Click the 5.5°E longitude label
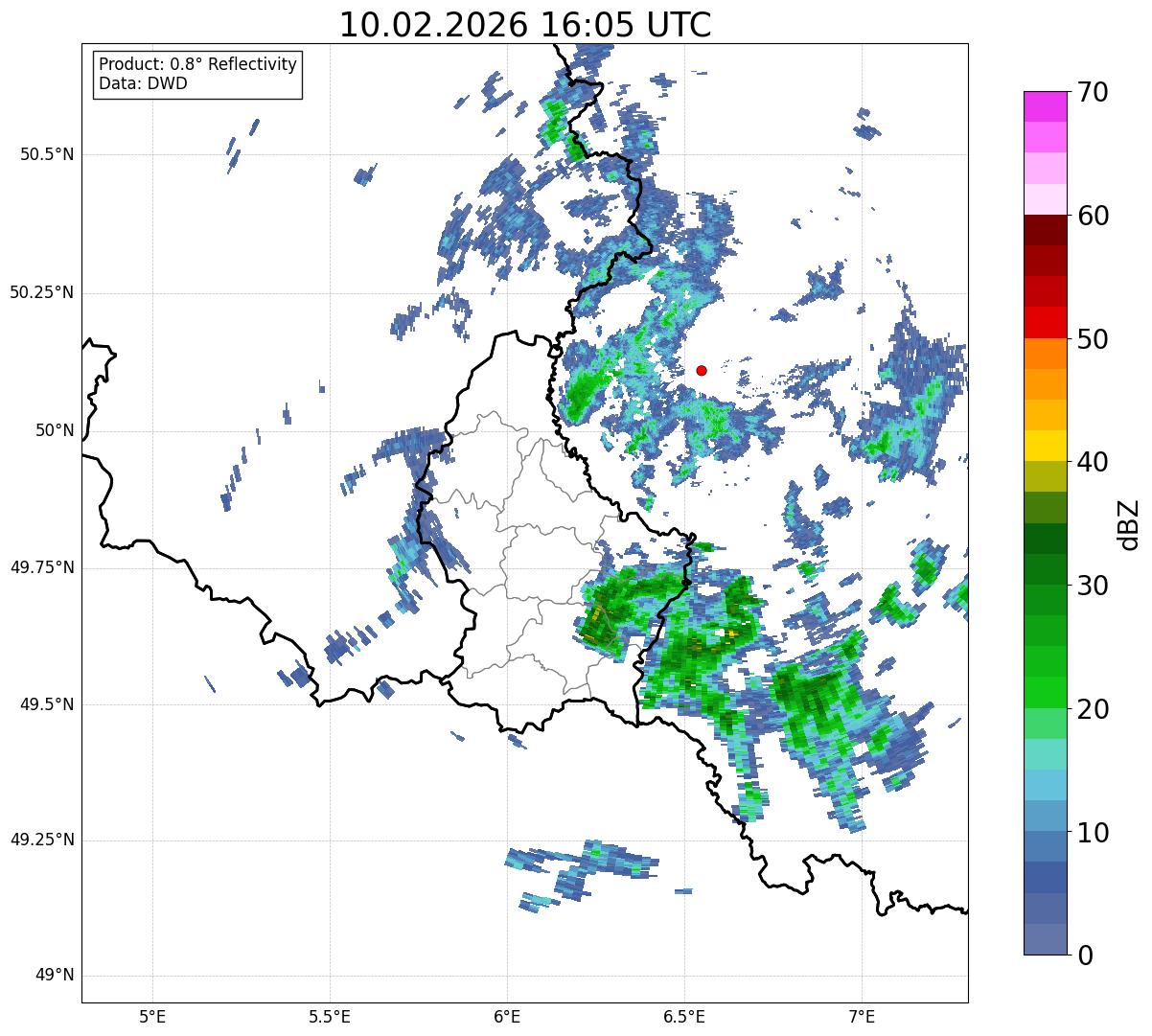Image resolution: width=1152 pixels, height=1036 pixels. 330,1016
